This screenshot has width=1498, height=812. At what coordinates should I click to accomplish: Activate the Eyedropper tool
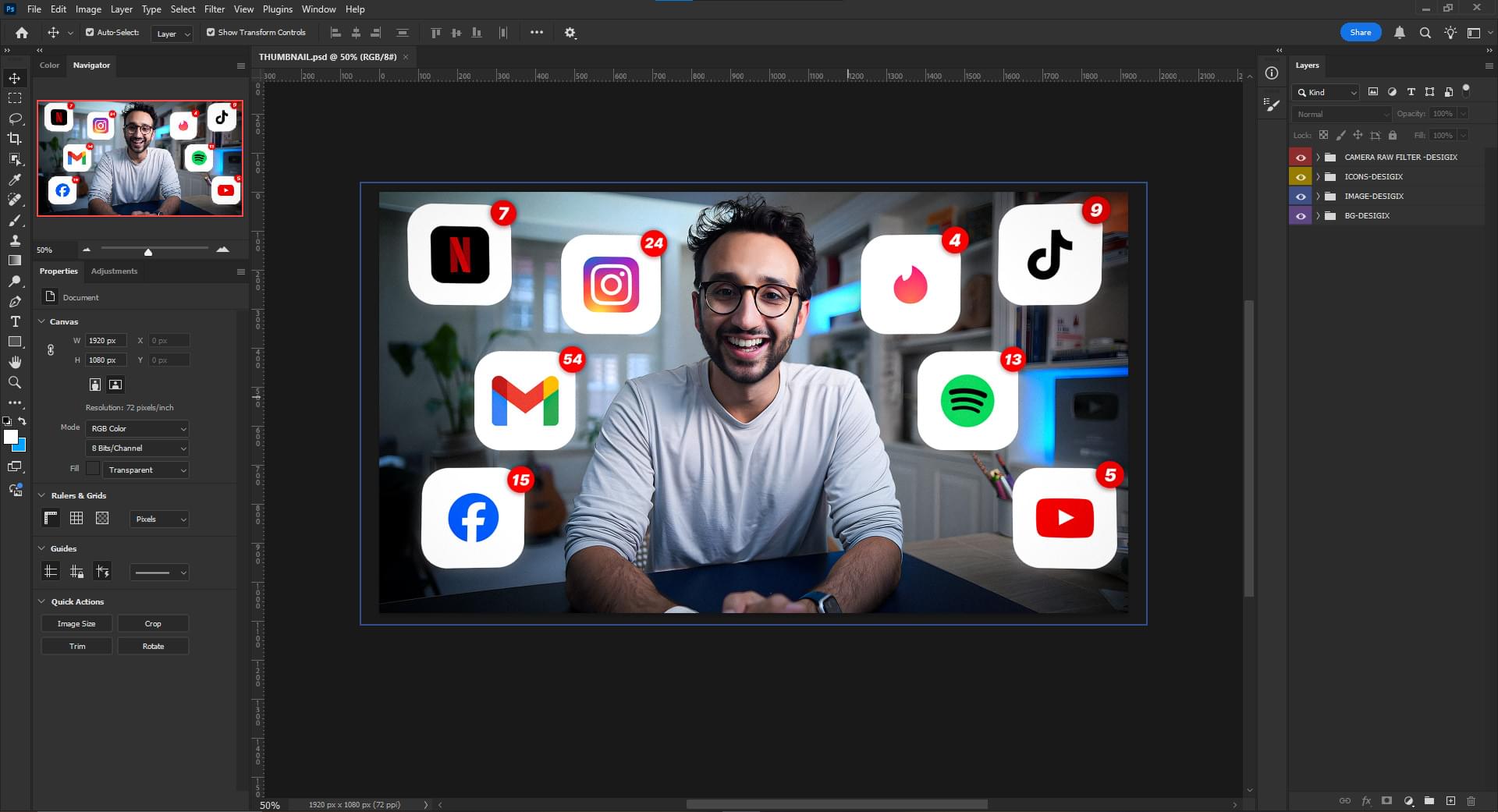(15, 179)
